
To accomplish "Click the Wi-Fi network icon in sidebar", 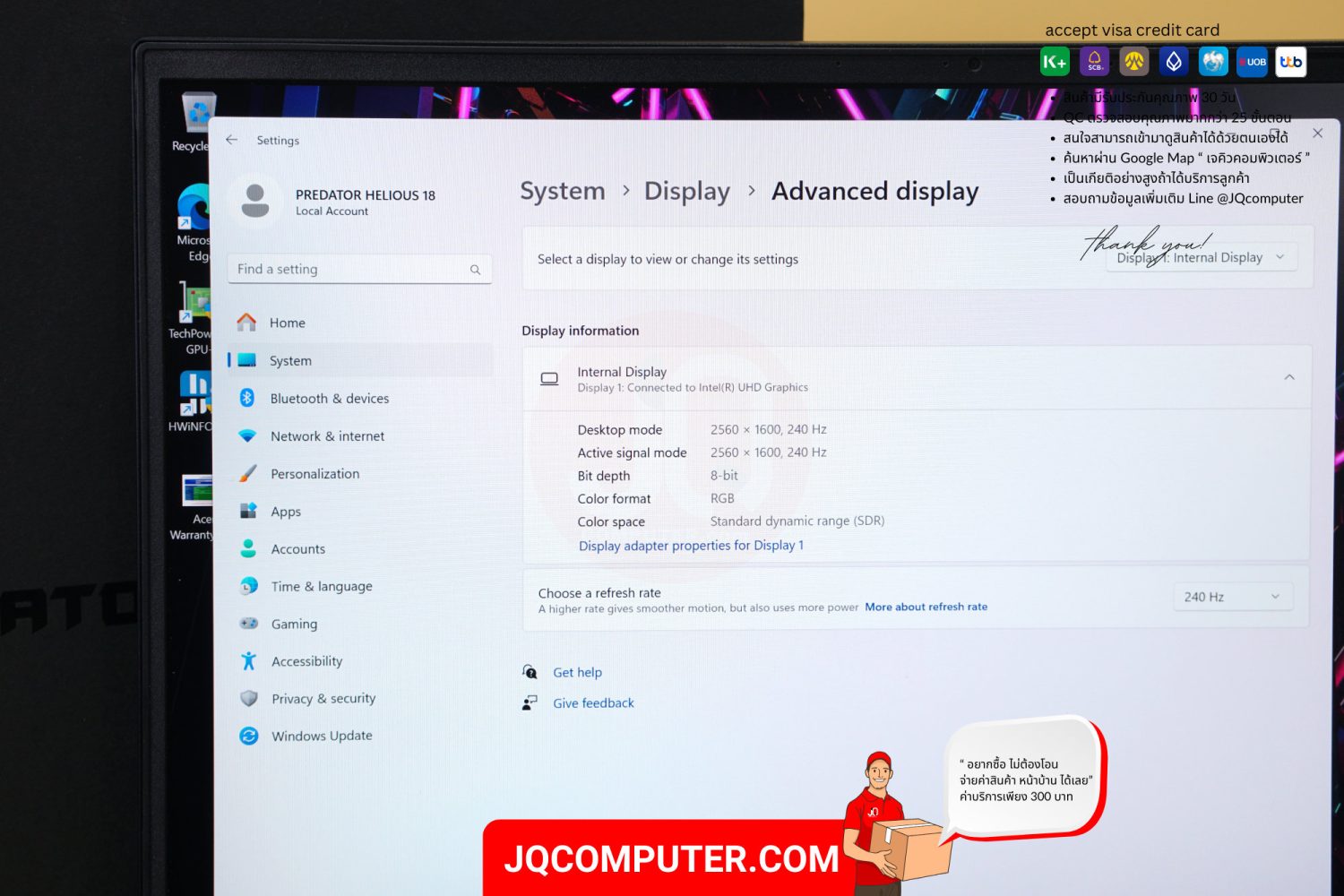I will coord(247,435).
